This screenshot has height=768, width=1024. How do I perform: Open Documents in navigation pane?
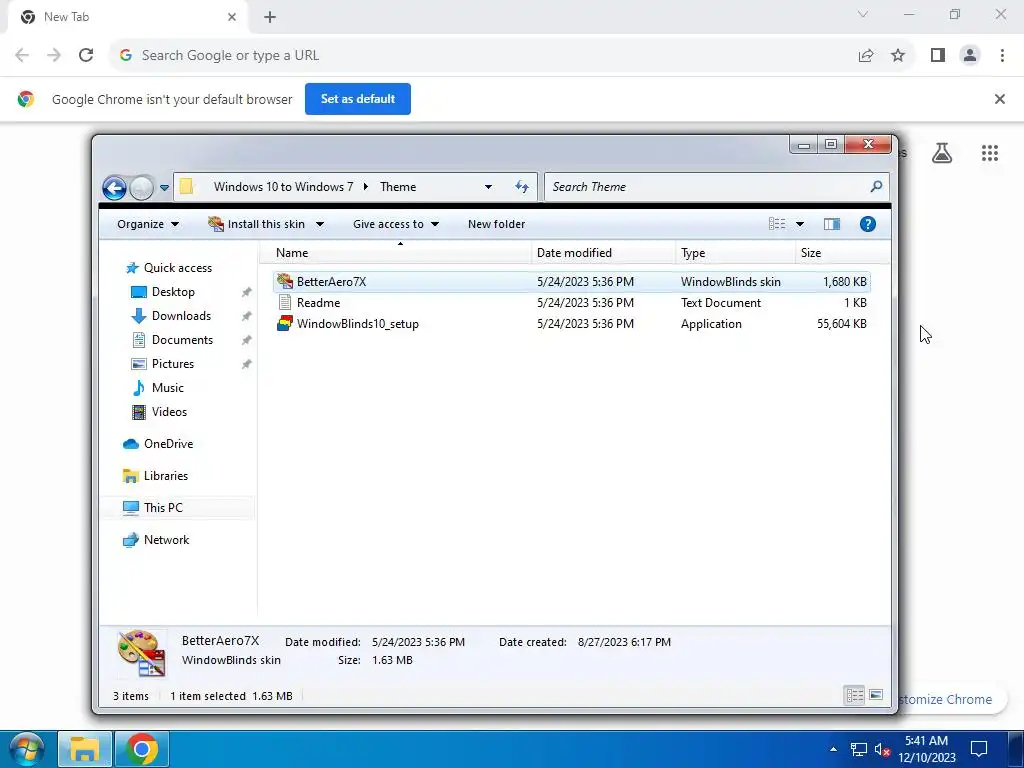tap(172, 340)
